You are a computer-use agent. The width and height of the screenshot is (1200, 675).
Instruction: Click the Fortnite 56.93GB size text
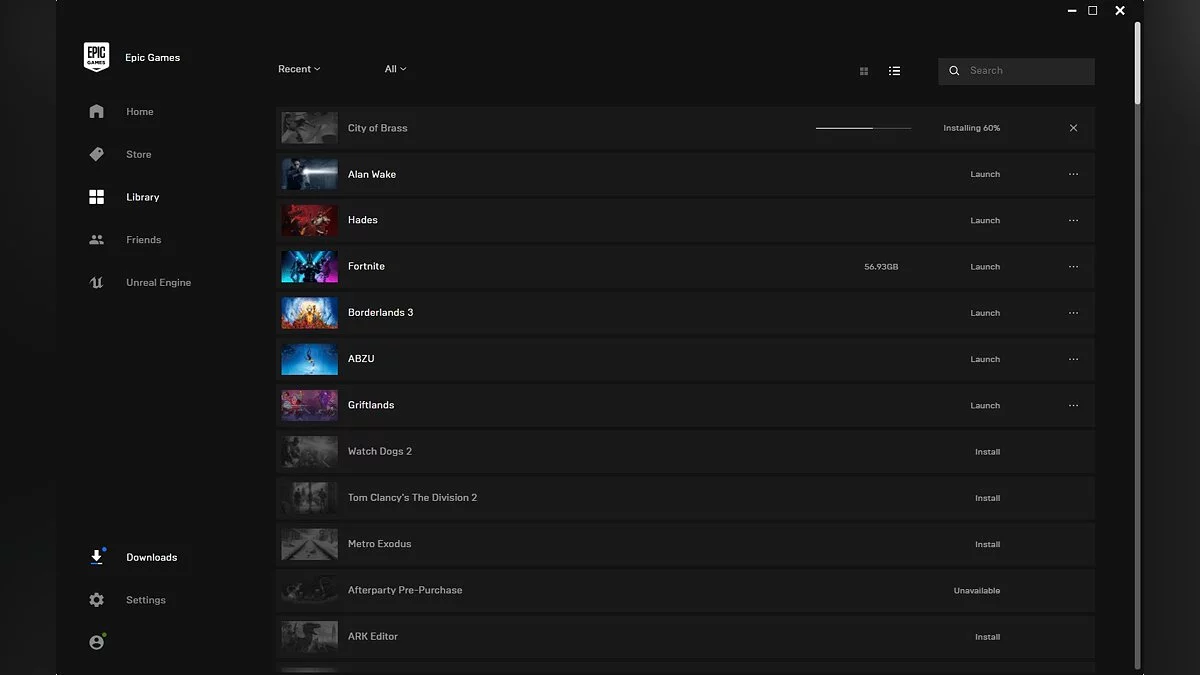point(881,267)
